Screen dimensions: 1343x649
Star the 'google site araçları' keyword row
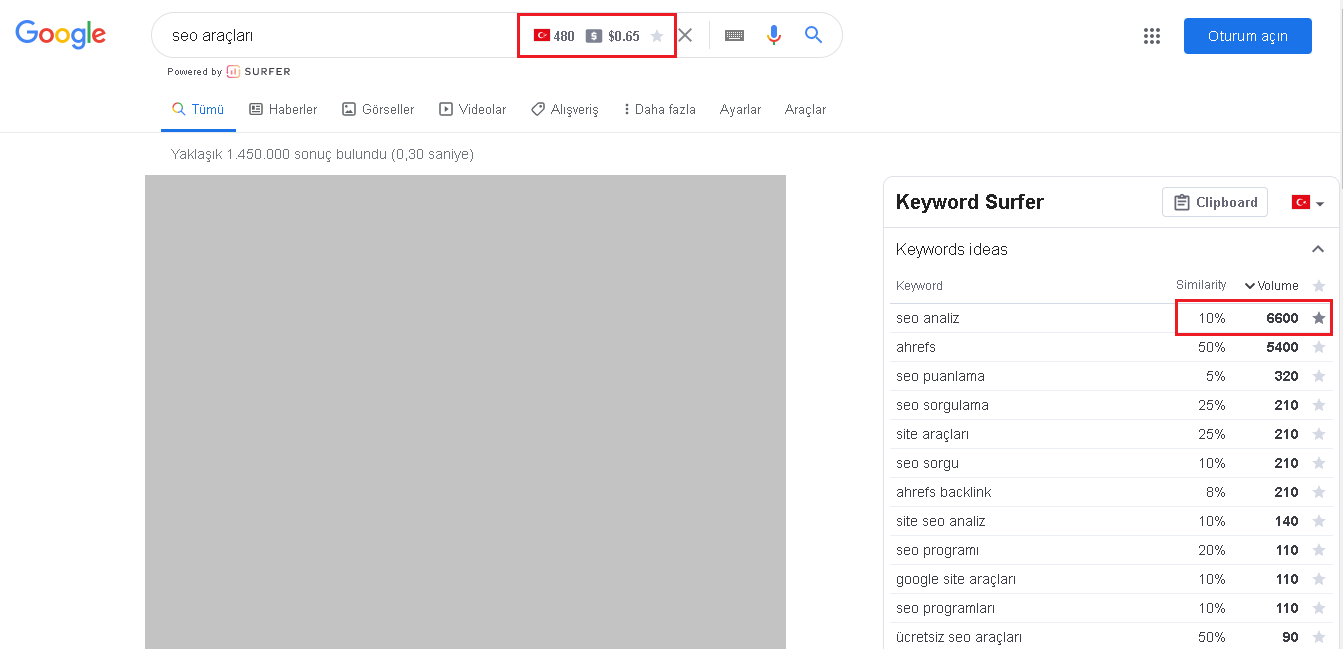1319,579
